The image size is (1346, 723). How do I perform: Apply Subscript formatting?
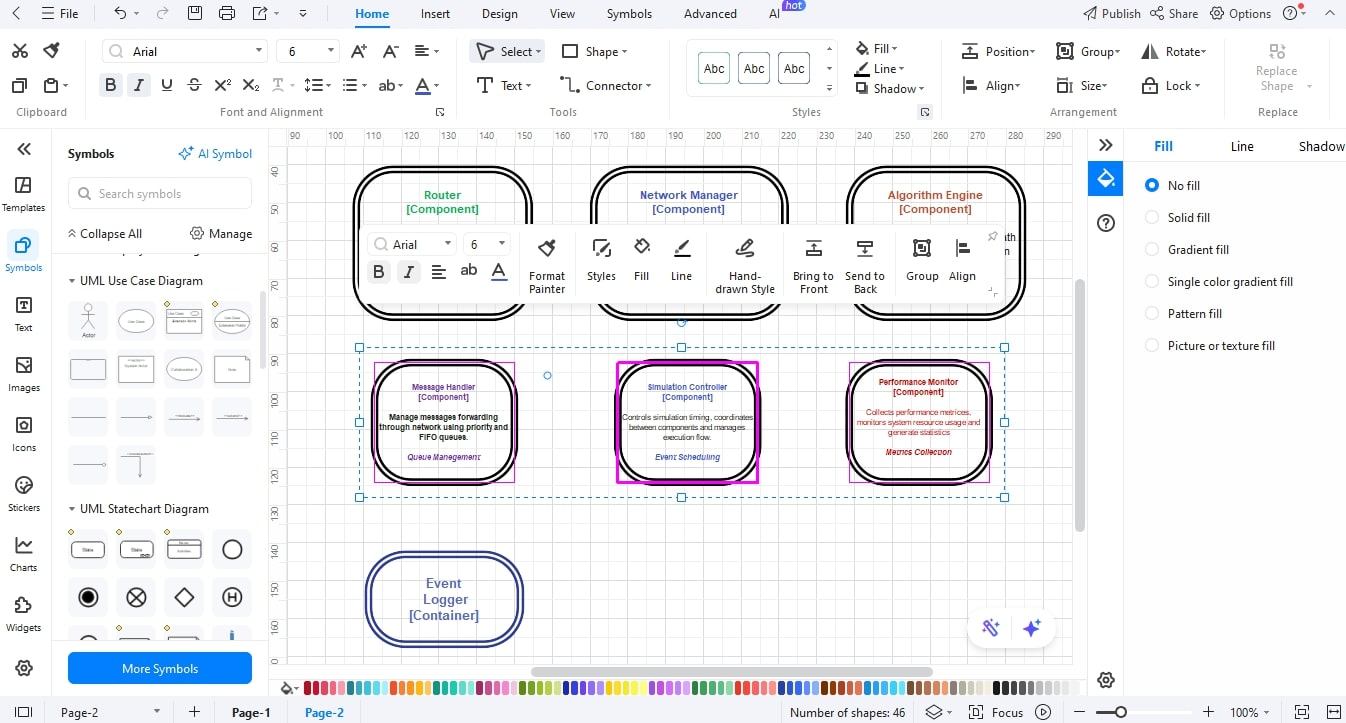pos(251,85)
